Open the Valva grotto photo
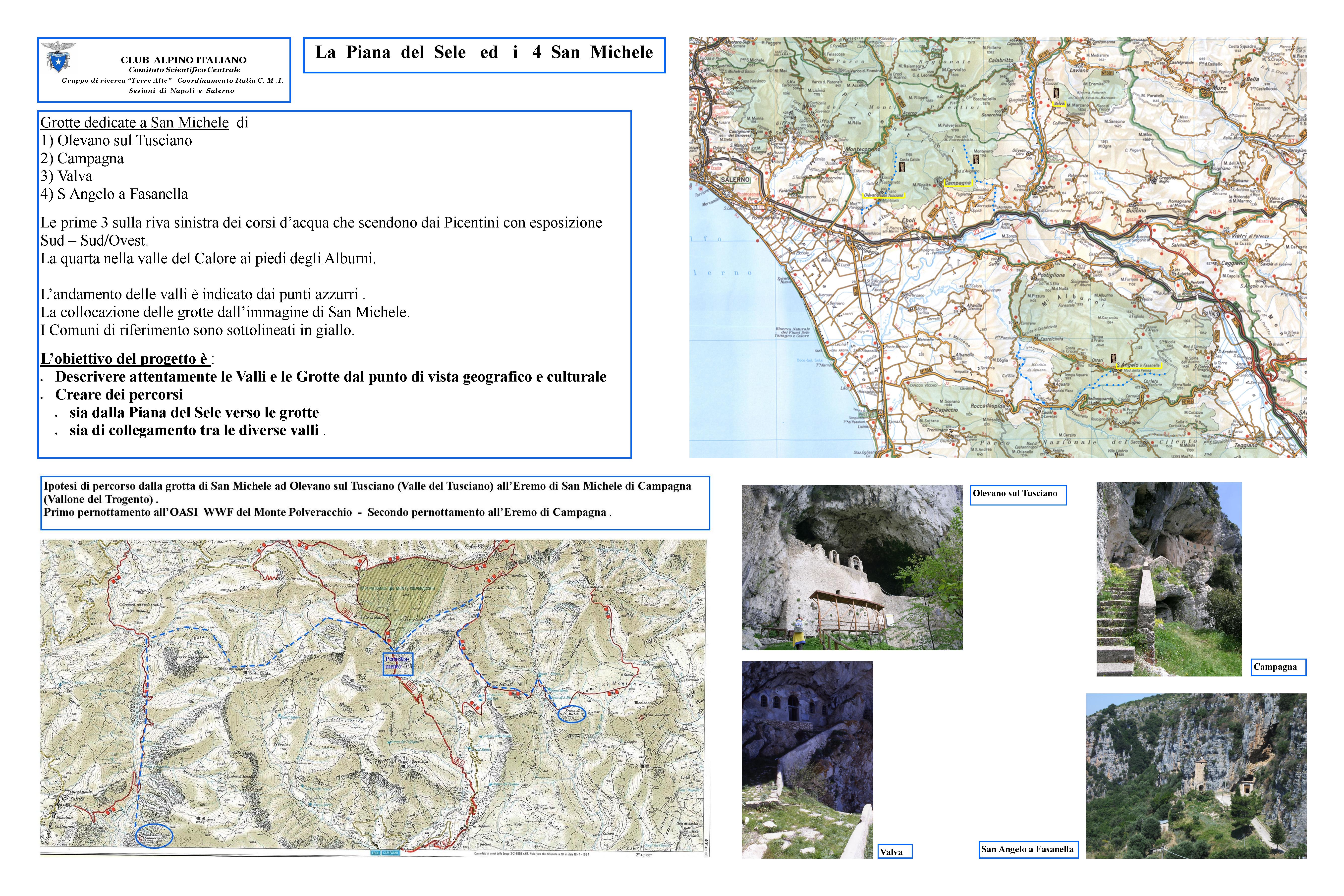The image size is (1344, 896). (807, 760)
